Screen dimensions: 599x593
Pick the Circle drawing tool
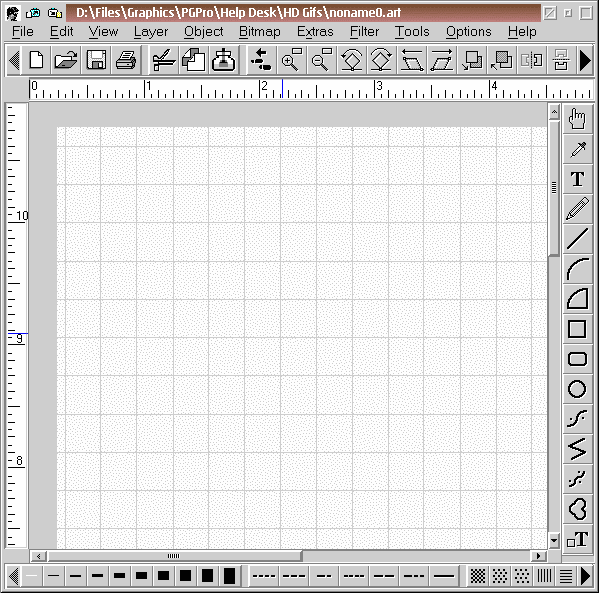[577, 389]
